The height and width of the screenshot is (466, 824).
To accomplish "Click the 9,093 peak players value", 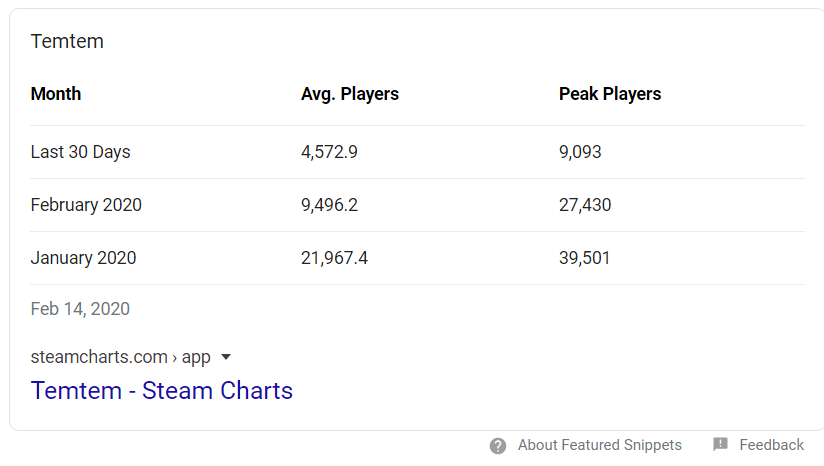I will 580,152.
